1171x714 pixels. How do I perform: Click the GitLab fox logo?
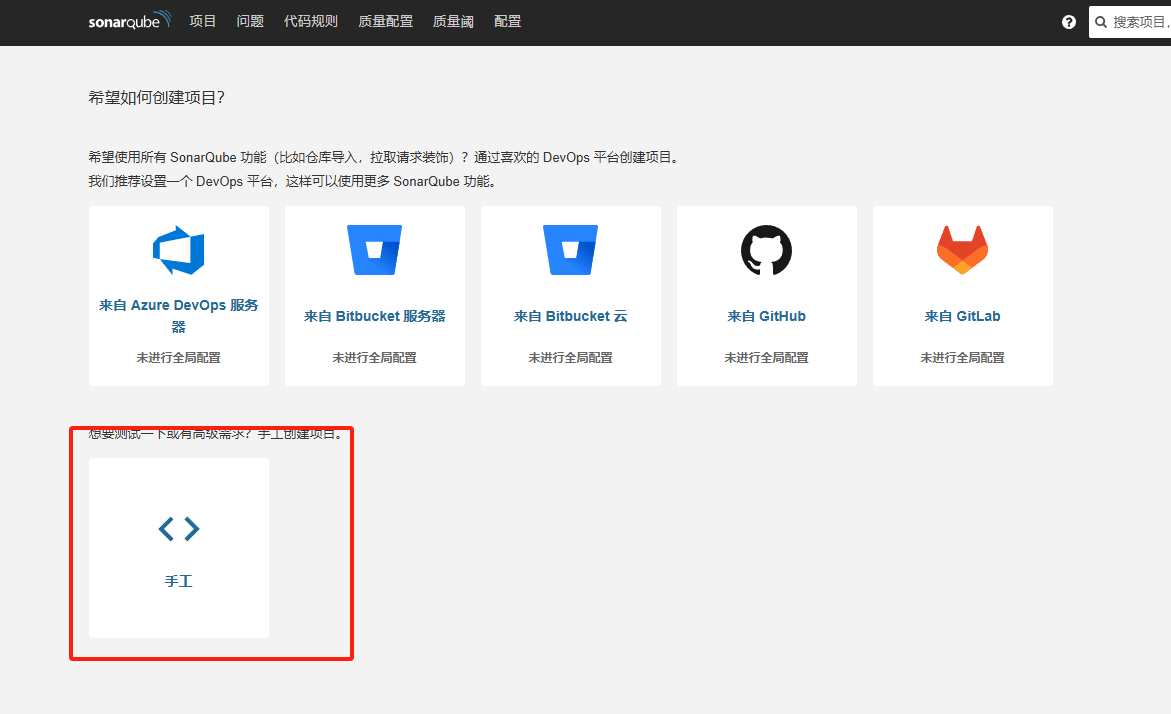(x=963, y=250)
